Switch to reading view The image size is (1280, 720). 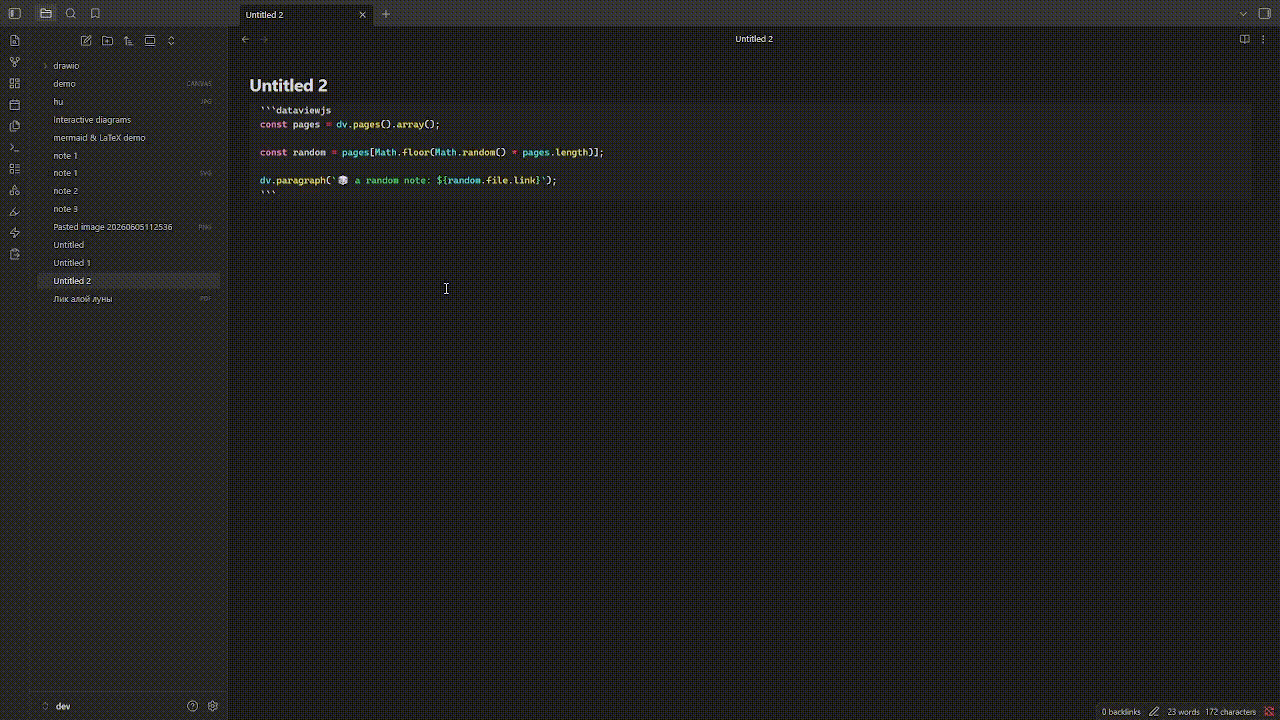[1244, 39]
